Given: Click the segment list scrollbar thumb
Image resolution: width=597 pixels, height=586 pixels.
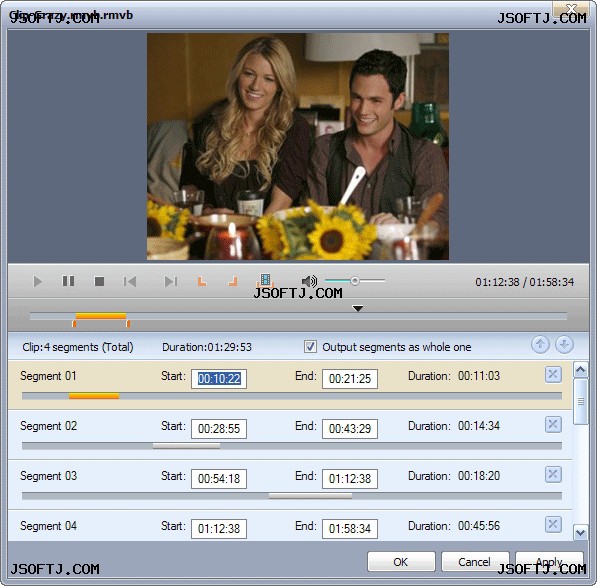Looking at the screenshot, I should click(x=580, y=401).
